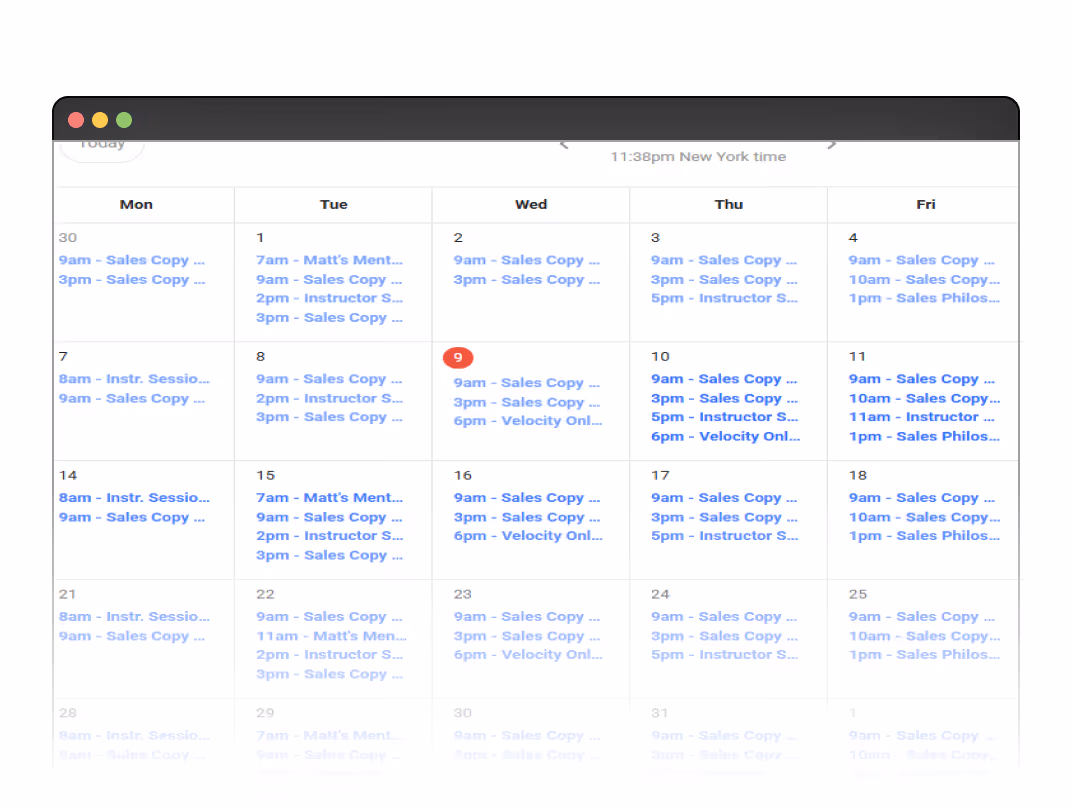The image size is (1072, 808).
Task: Open the highlighted date 9 badge
Action: click(458, 356)
